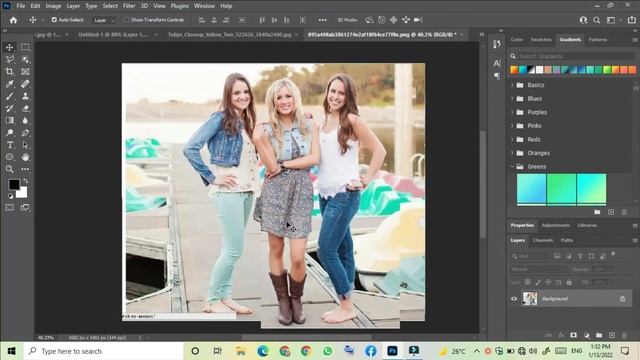
Task: Click Type here to search in taskbar
Action: pos(104,351)
